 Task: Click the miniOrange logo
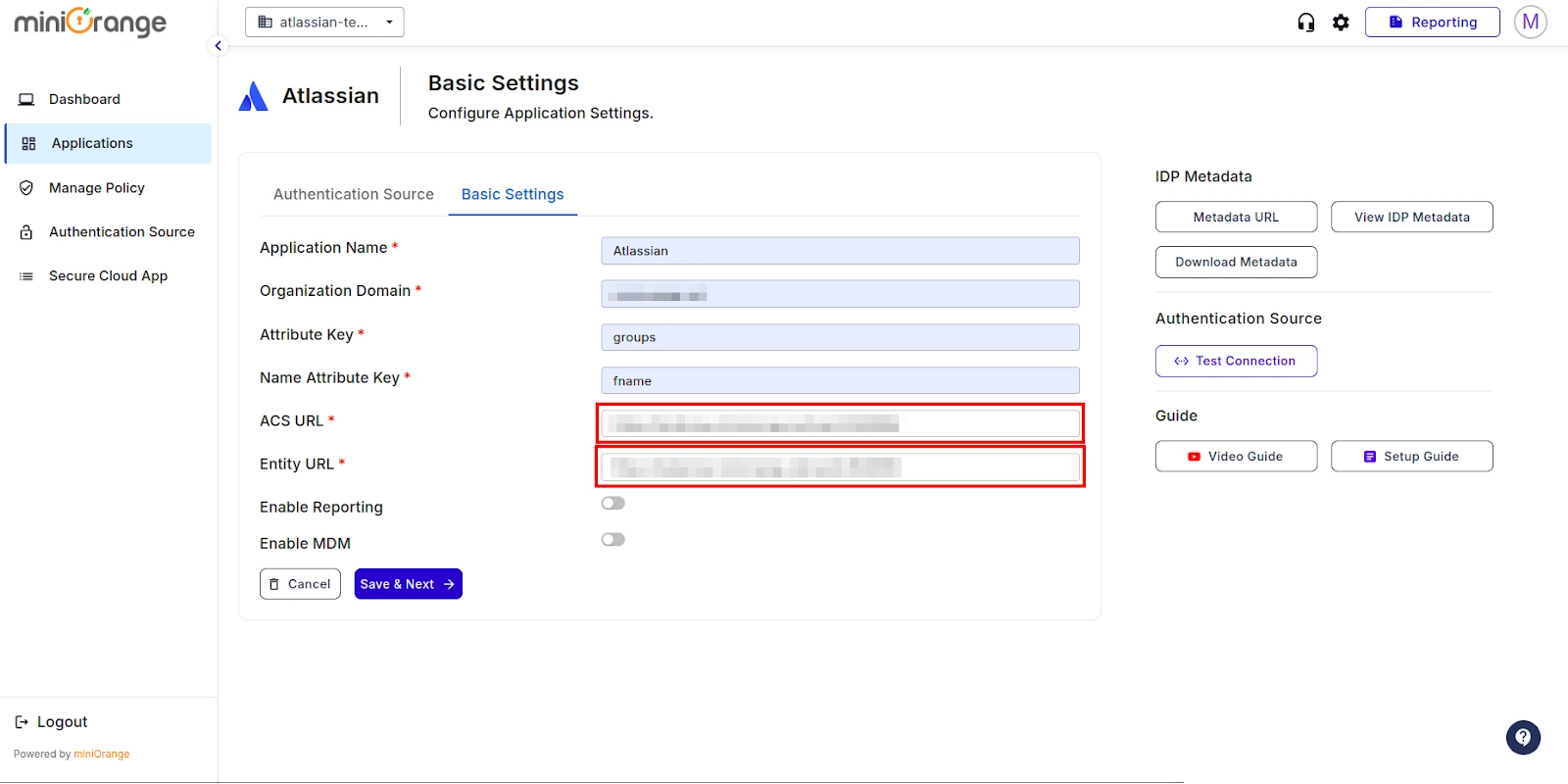click(90, 22)
